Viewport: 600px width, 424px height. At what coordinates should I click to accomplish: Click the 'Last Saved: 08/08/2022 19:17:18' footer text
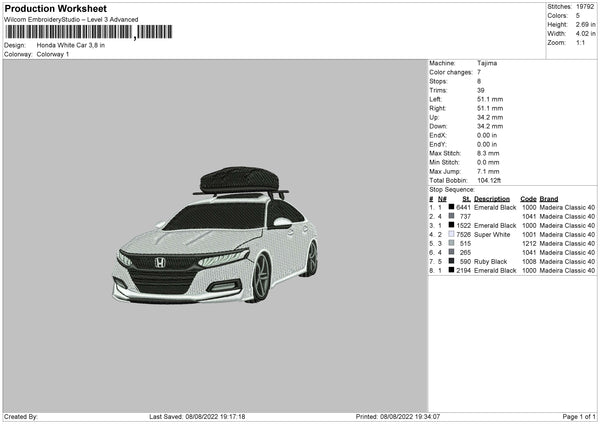(197, 417)
